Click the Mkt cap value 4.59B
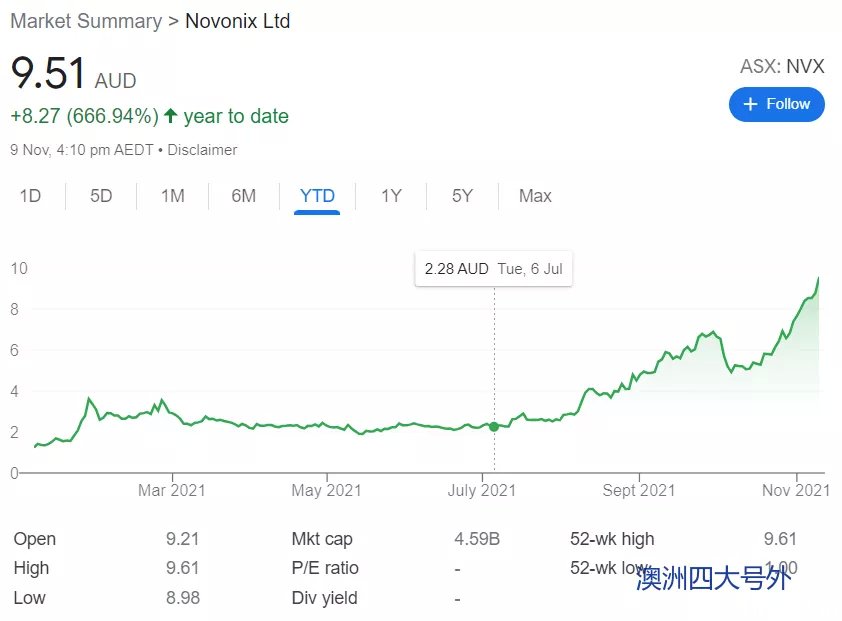The height and width of the screenshot is (621, 842). point(477,539)
